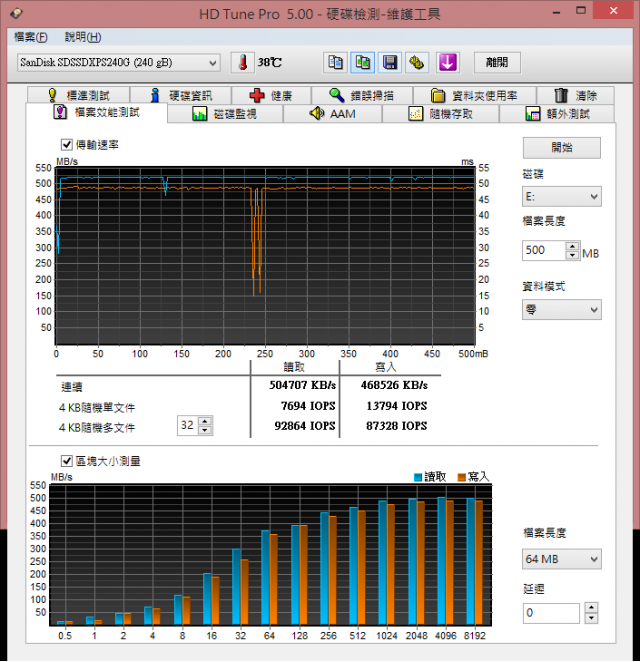Viewport: 640px width, 662px height.
Task: Select the 檔案效能測試 tab
Action: pyautogui.click(x=97, y=112)
